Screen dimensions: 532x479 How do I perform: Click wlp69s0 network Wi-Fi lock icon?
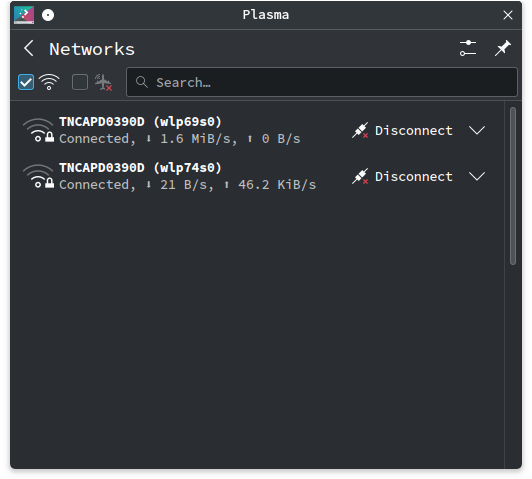(38, 130)
